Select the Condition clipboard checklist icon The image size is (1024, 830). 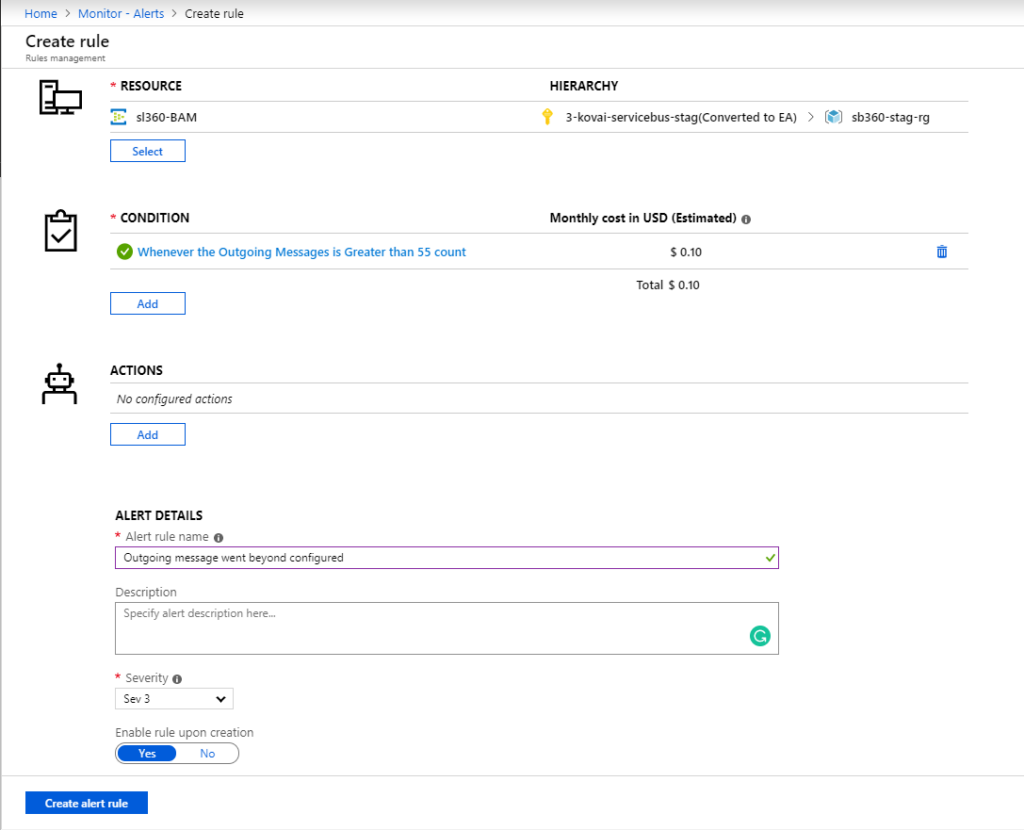tap(59, 232)
